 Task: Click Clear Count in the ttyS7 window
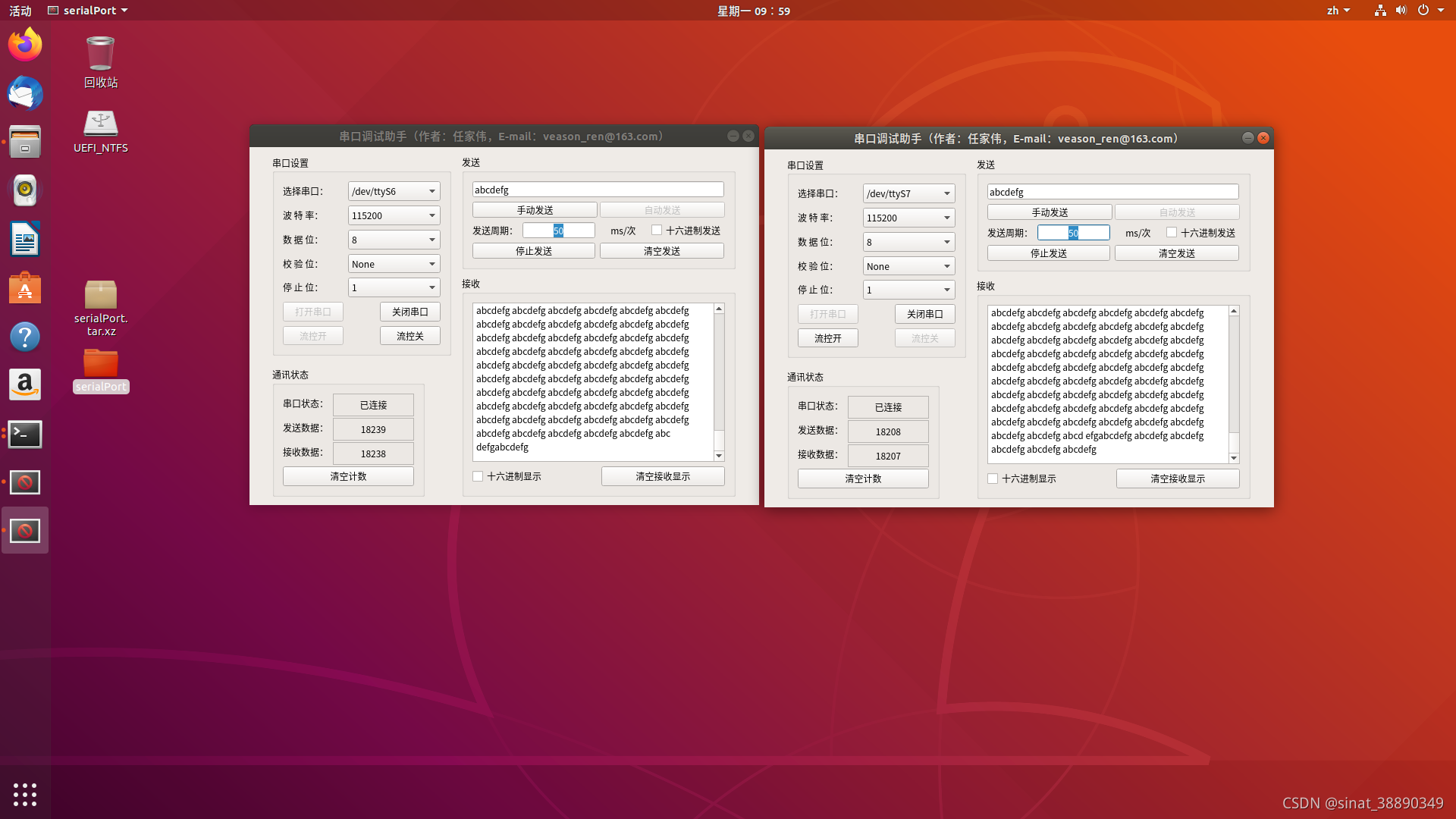click(862, 479)
